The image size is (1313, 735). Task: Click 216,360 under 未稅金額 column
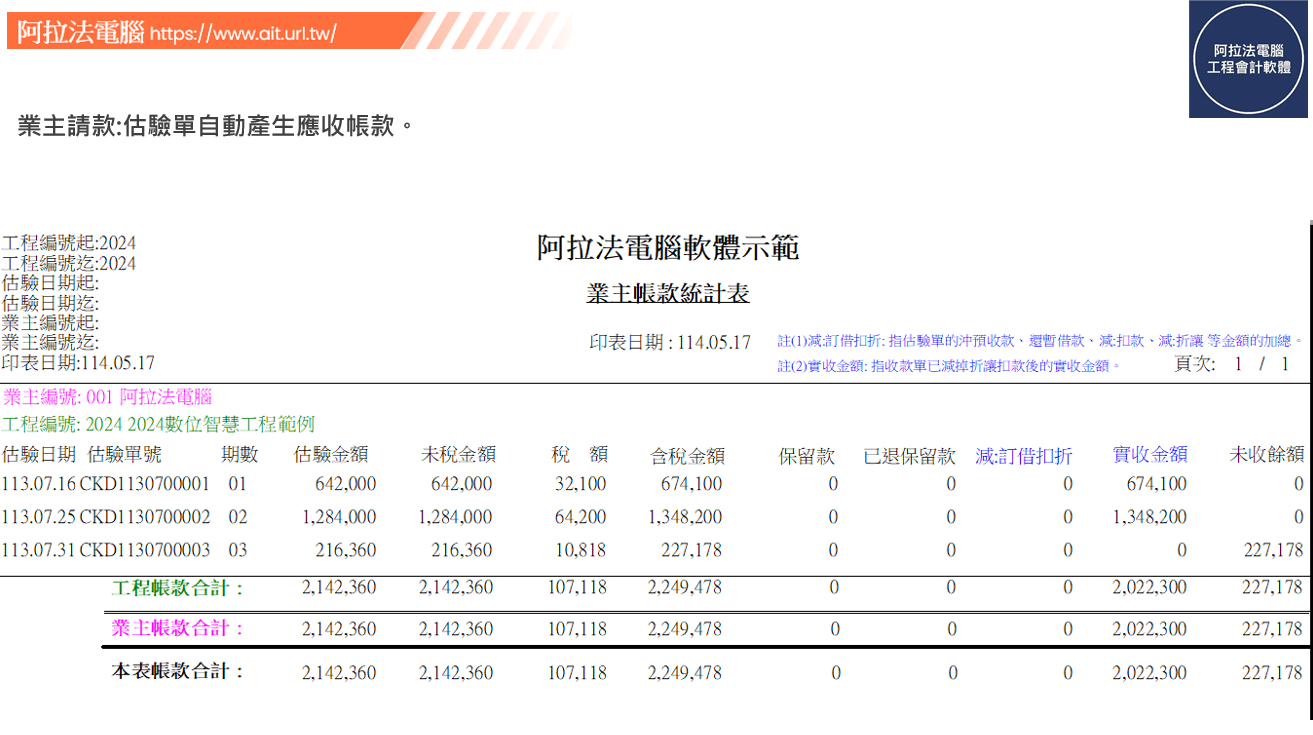point(462,550)
